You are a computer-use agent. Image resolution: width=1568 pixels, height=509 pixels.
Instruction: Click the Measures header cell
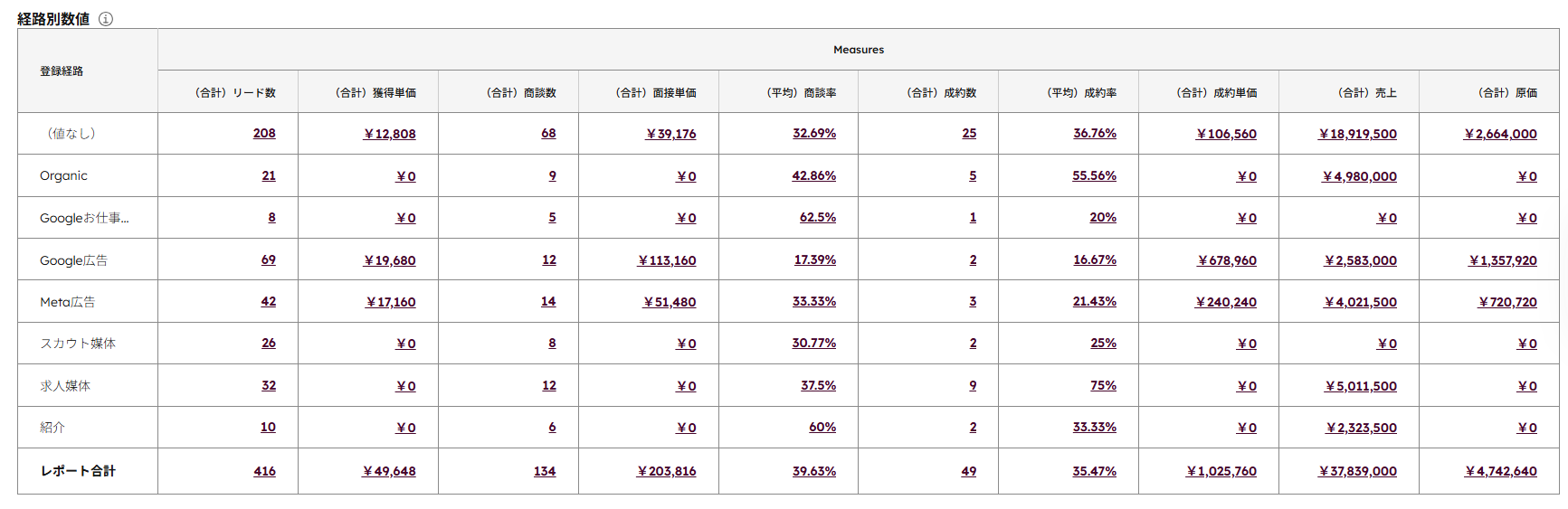click(858, 50)
